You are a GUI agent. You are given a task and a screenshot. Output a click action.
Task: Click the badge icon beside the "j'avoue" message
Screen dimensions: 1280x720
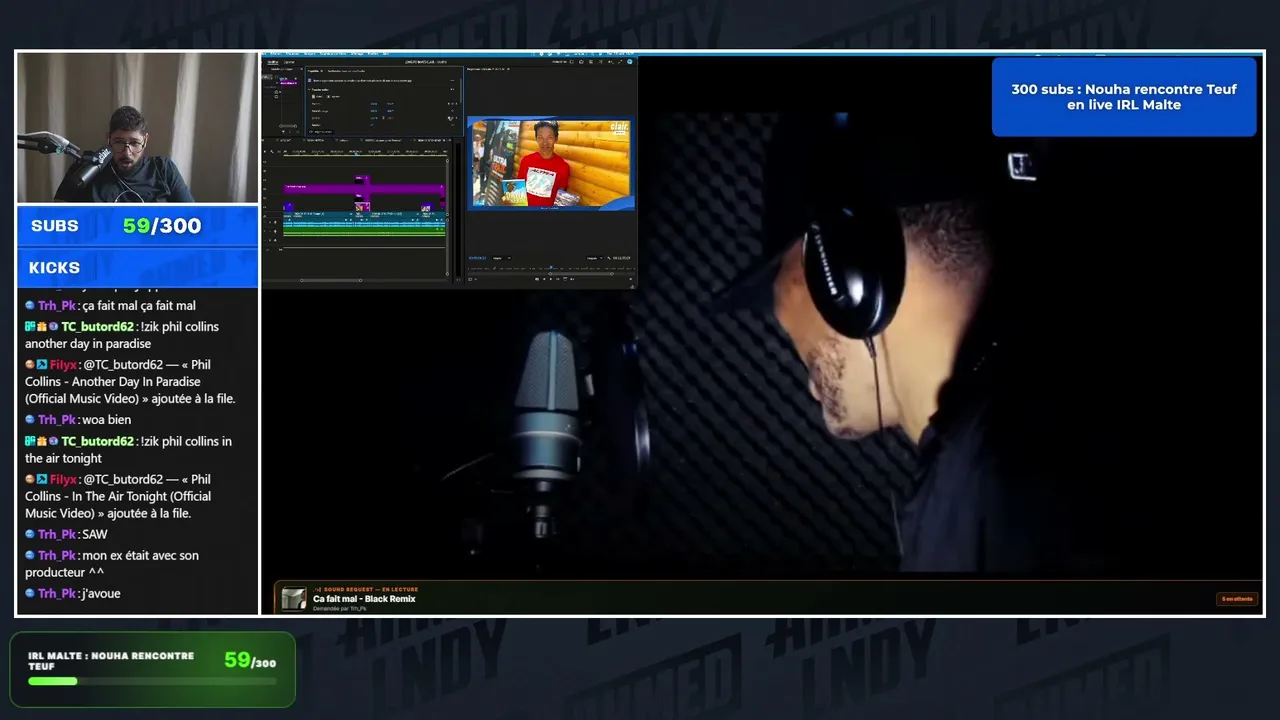[30, 594]
